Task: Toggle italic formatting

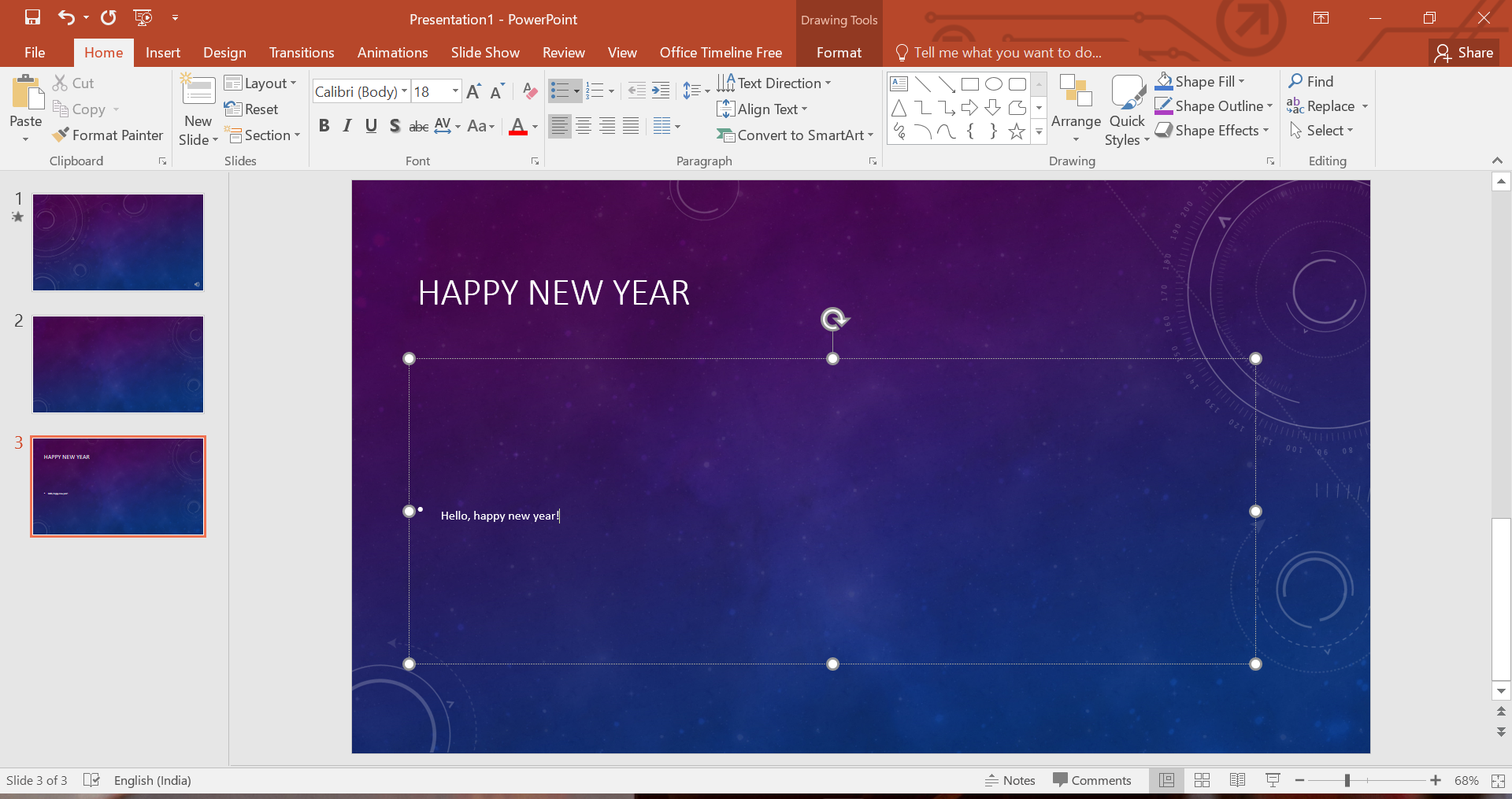Action: point(347,126)
